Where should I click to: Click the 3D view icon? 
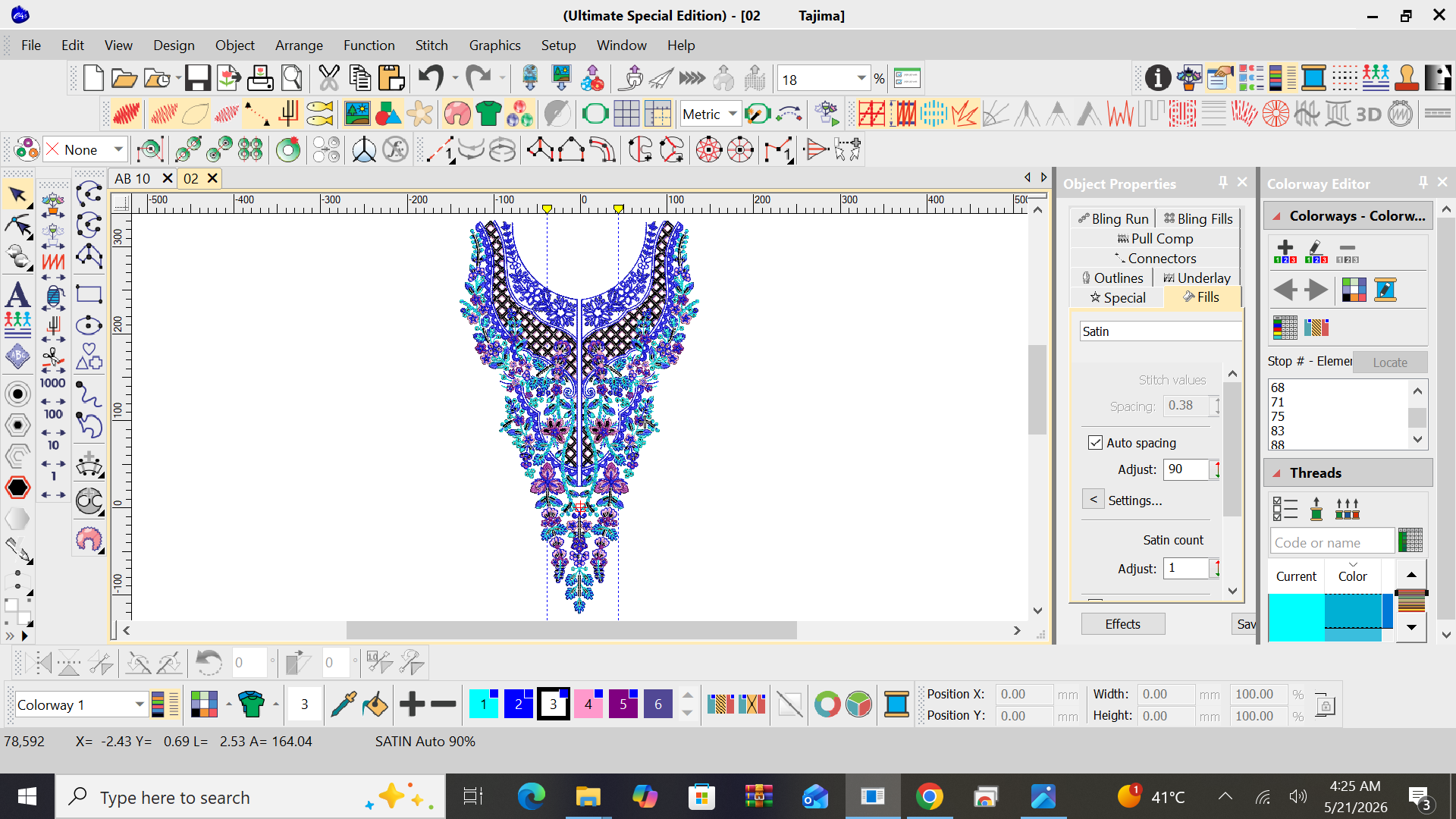click(x=1368, y=115)
